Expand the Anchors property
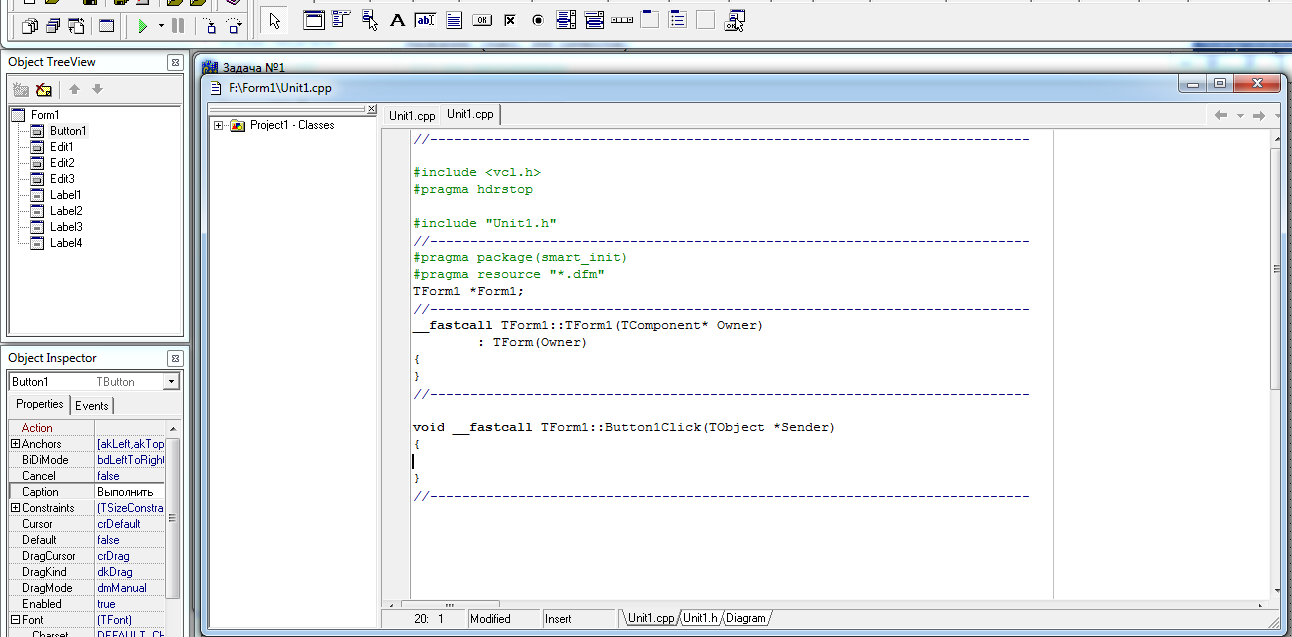The width and height of the screenshot is (1292, 637). point(15,444)
